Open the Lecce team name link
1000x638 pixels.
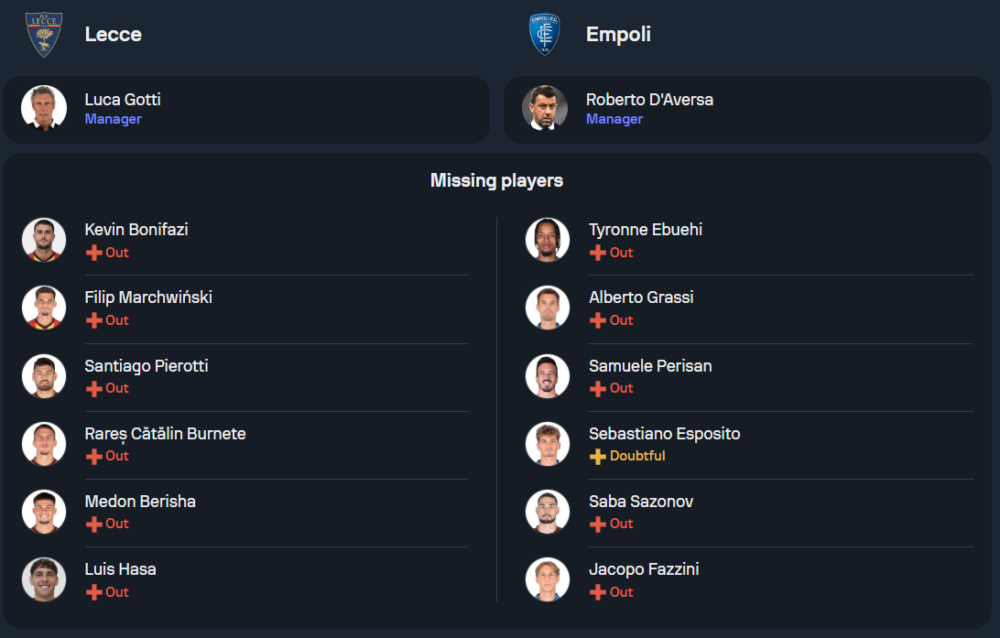113,34
